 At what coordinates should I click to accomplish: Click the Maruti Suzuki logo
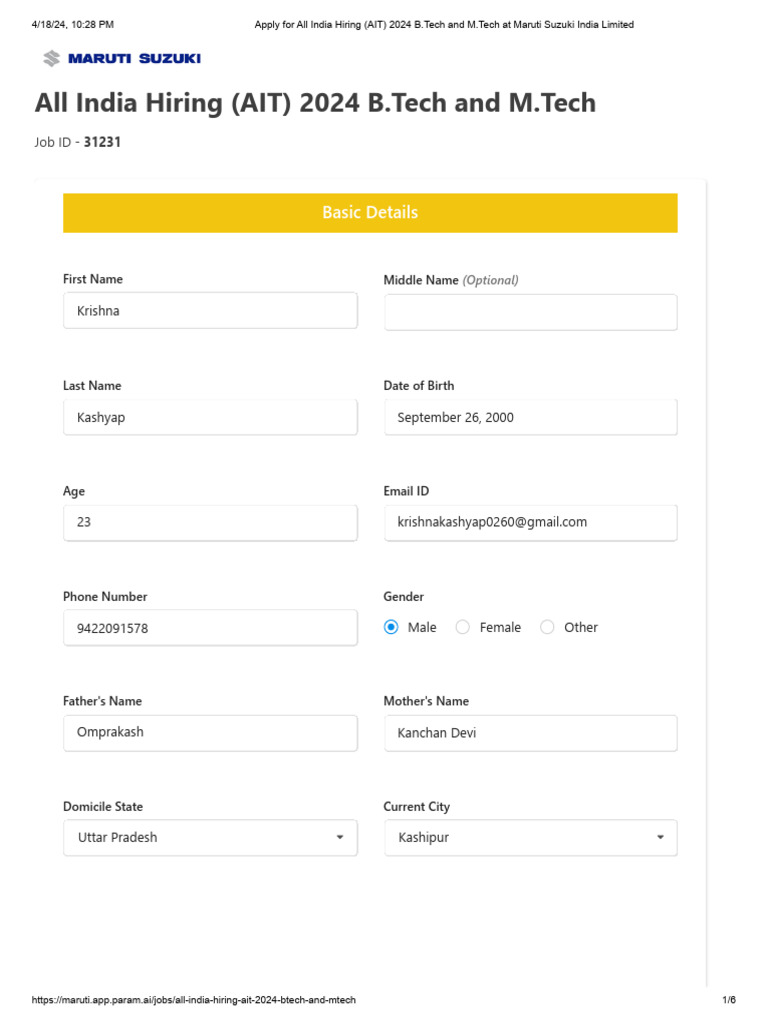click(x=122, y=59)
